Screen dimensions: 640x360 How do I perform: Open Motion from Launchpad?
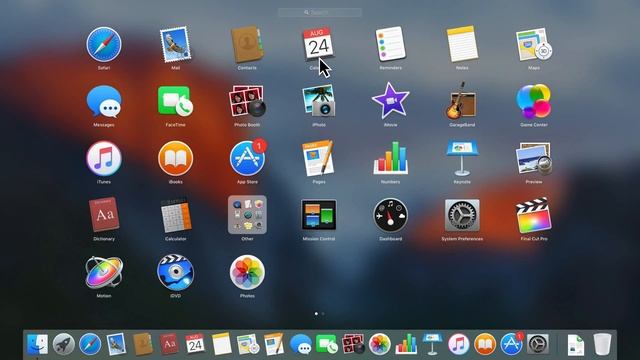tap(104, 272)
